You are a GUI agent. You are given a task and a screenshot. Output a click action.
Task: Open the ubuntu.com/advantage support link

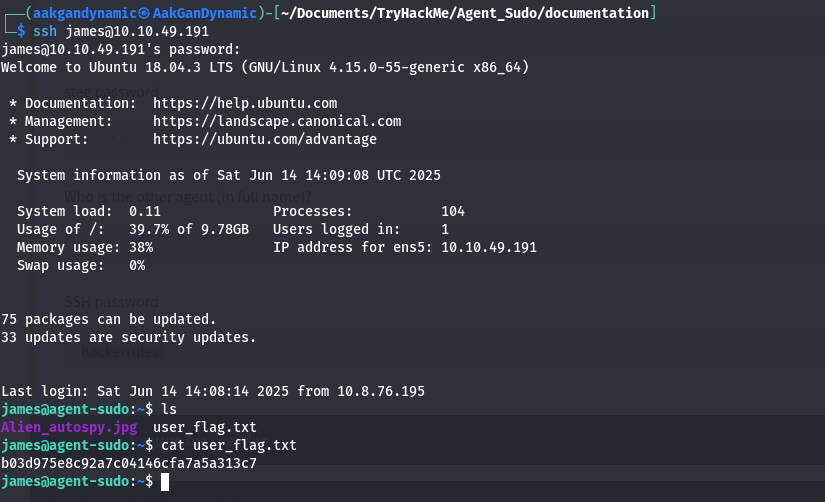(x=265, y=139)
